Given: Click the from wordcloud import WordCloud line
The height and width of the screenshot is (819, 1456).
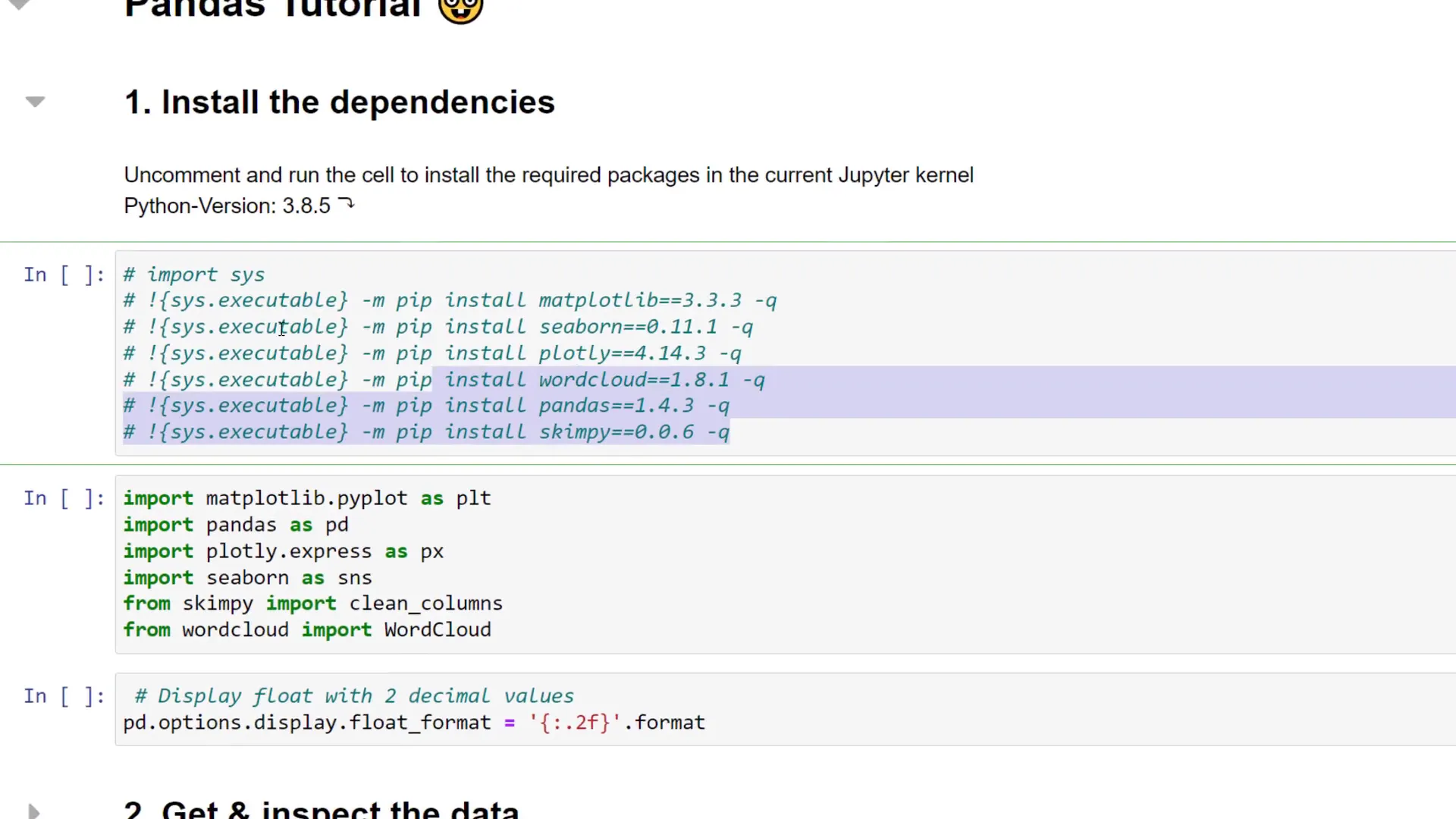Looking at the screenshot, I should 307,629.
